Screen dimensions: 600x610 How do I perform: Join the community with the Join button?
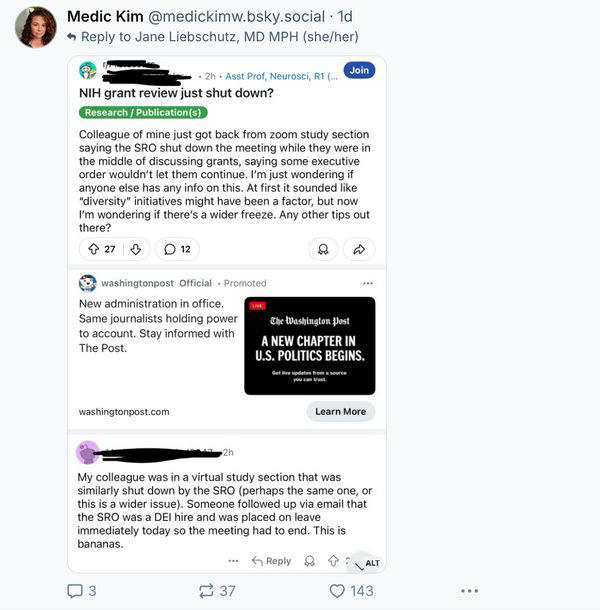tap(359, 70)
